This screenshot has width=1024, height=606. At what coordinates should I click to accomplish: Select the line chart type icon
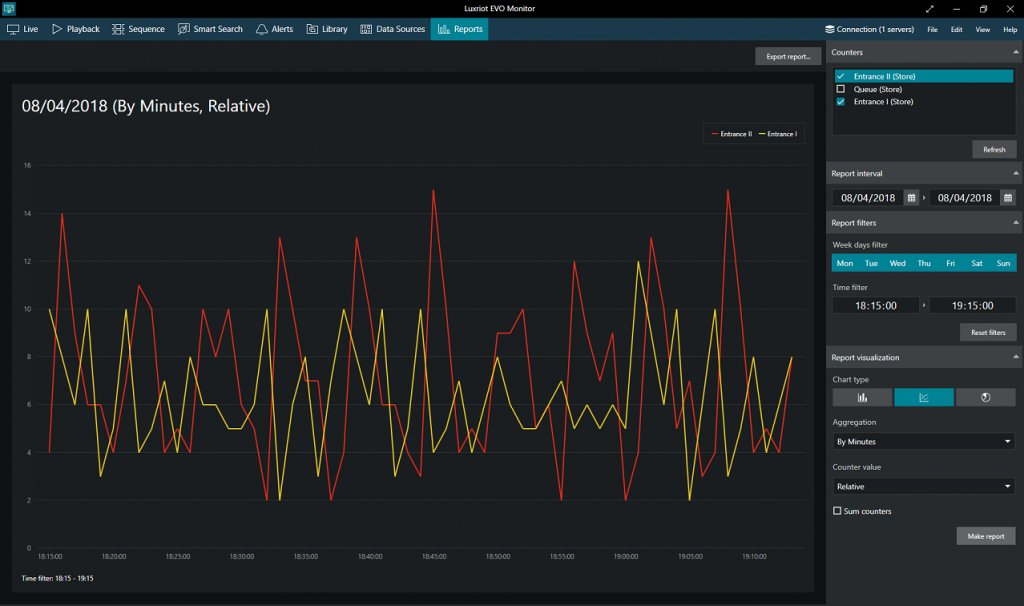tap(923, 397)
